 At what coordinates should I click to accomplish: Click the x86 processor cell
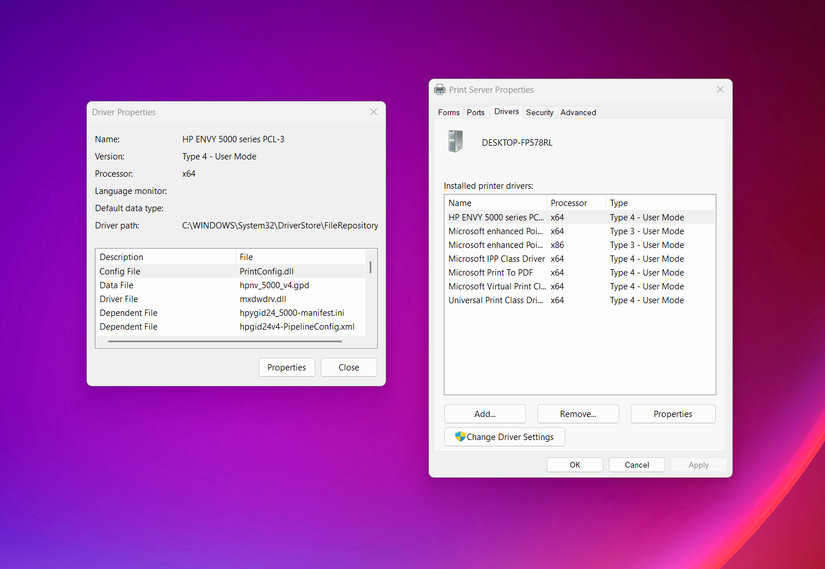(557, 245)
